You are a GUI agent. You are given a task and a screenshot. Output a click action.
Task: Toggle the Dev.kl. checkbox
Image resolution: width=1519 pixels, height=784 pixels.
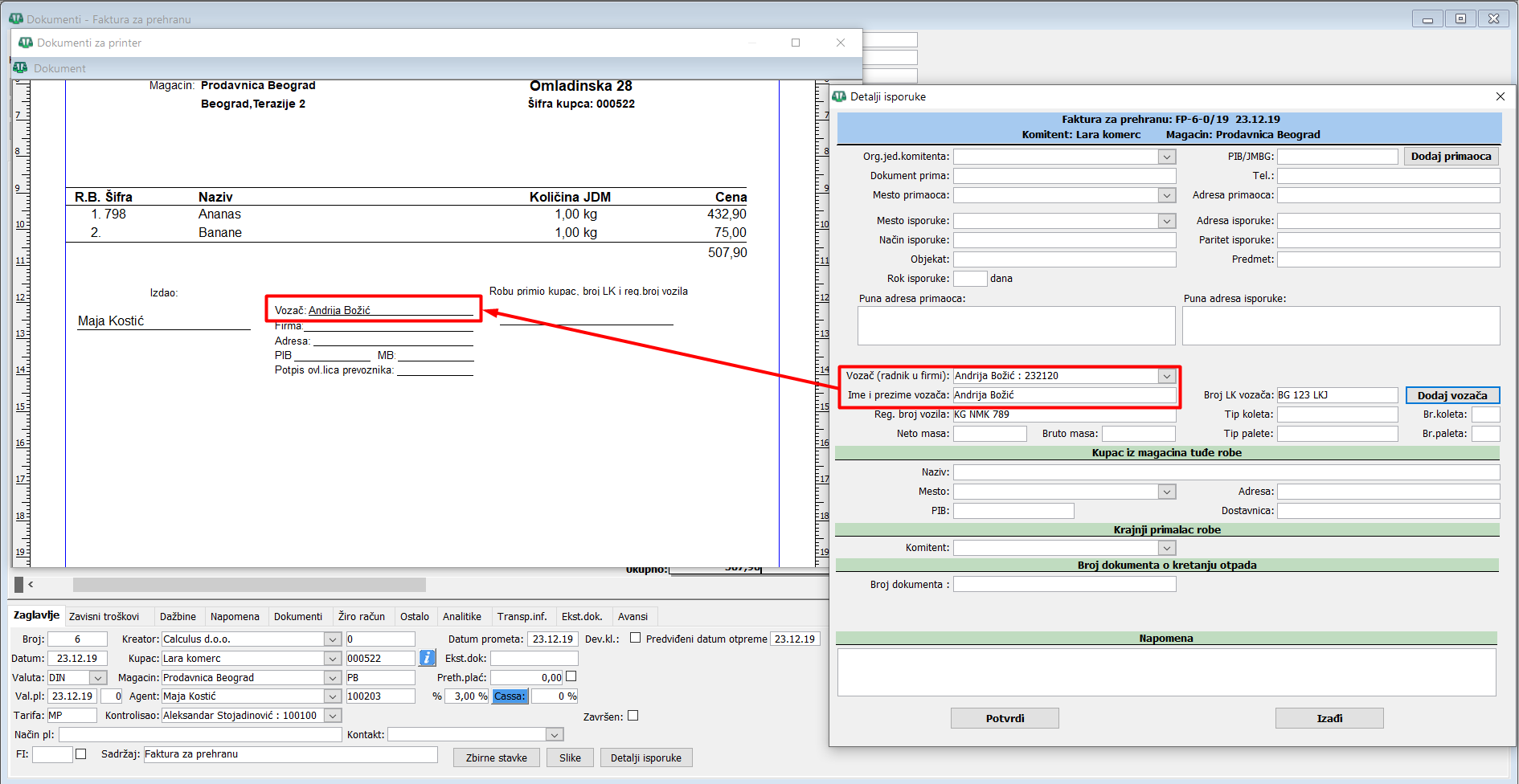635,638
